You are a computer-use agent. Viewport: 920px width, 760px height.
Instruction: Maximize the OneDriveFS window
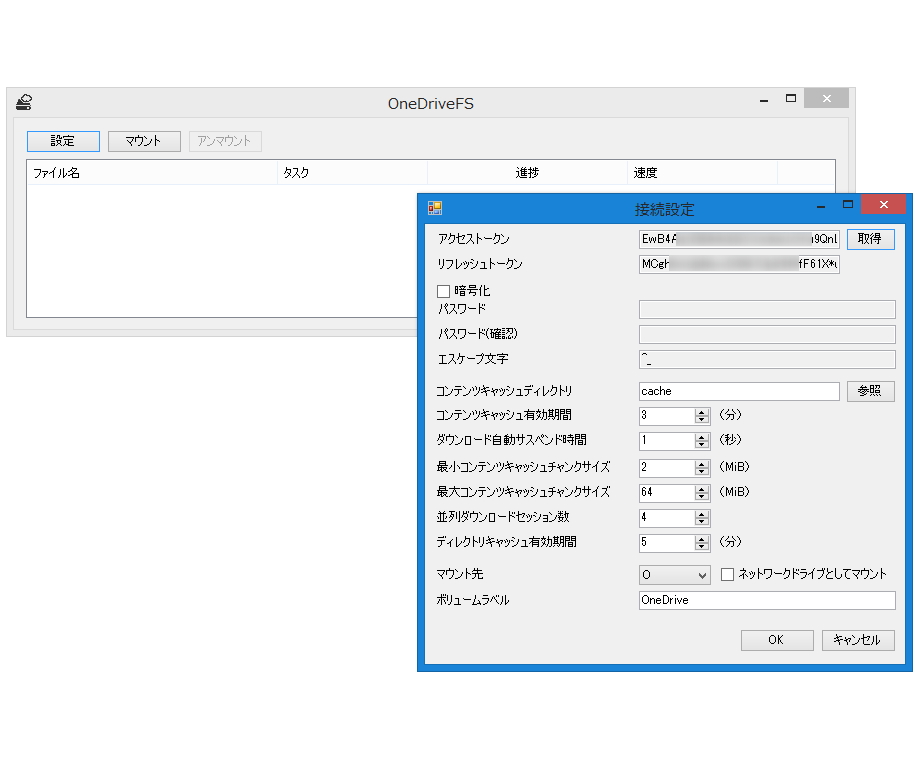click(791, 99)
